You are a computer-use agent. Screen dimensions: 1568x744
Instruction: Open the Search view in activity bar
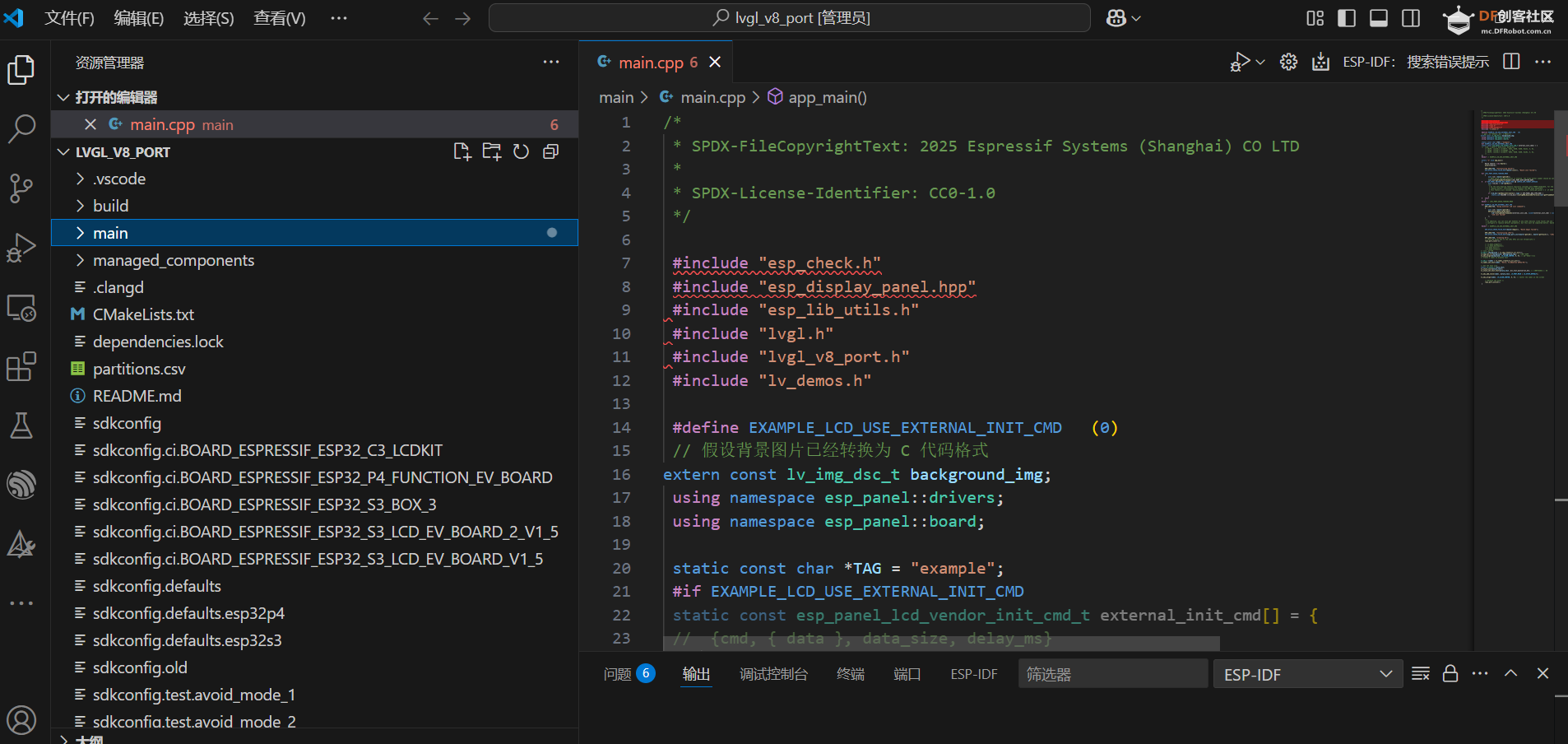pos(21,129)
